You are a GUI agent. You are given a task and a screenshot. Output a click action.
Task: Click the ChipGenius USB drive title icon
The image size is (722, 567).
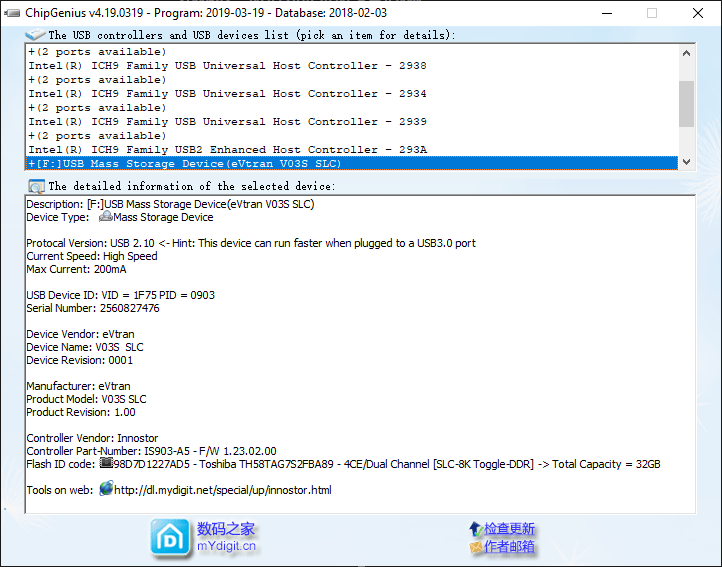pos(12,13)
